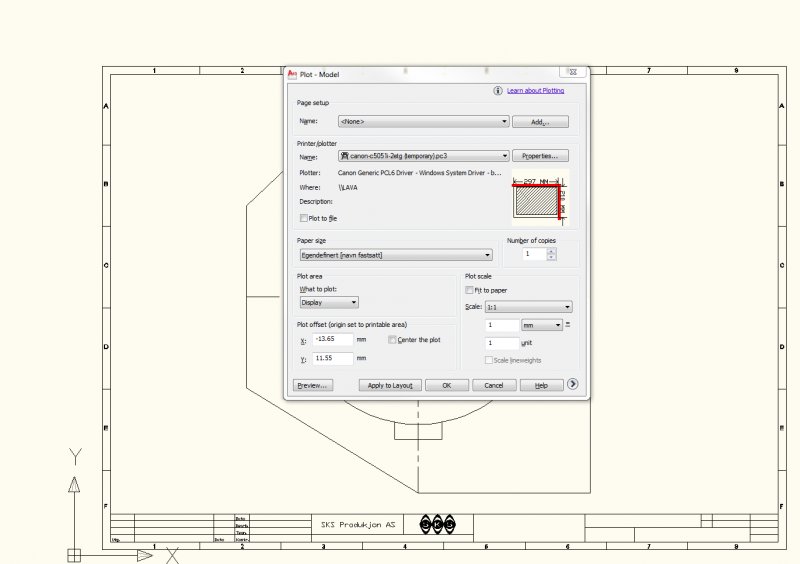Click the Y plot offset field
800x564 pixels.
[x=333, y=358]
